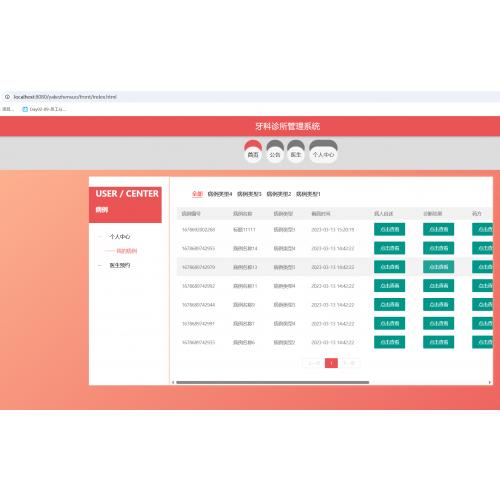
Task: Open the Day02 bookmark in bookmarks bar
Action: 44,109
